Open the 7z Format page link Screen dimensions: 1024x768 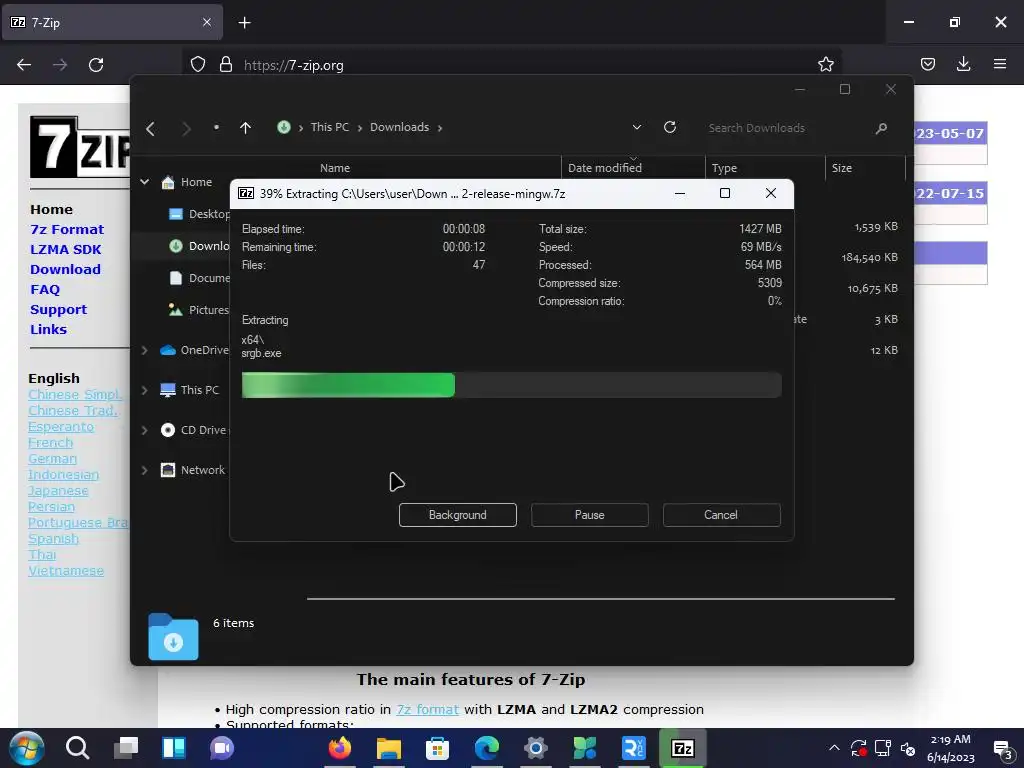[67, 229]
